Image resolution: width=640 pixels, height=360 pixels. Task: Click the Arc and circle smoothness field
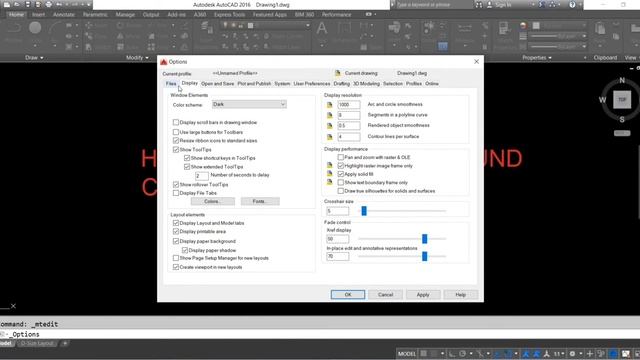pyautogui.click(x=349, y=104)
